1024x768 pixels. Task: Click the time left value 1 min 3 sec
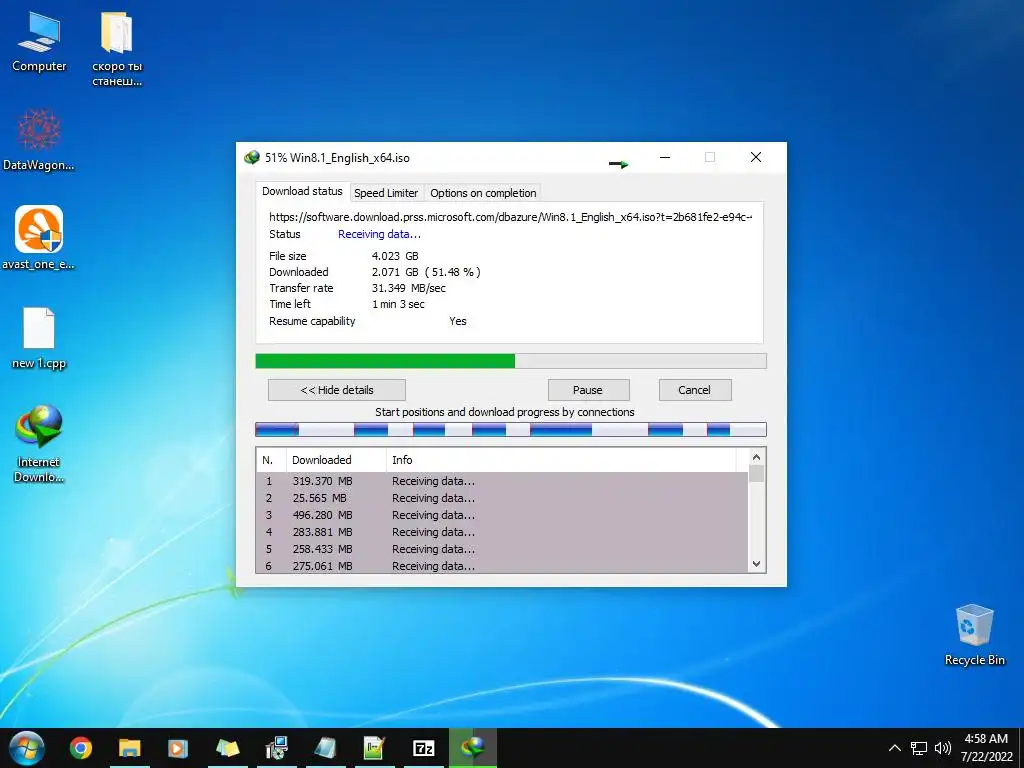click(x=398, y=304)
